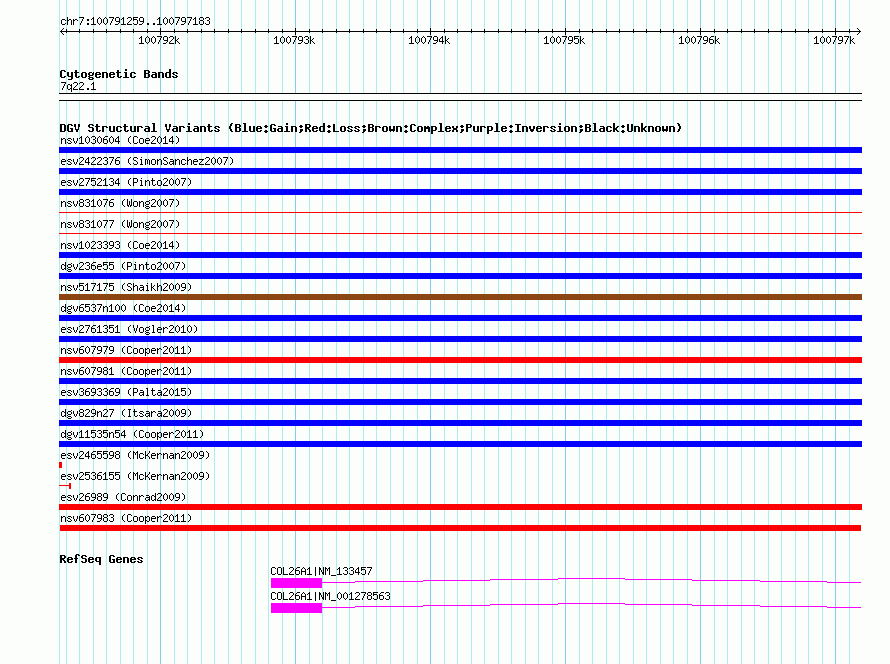Viewport: 890px width, 664px height.
Task: Click the COL26A1|NM_133457 gene label
Action: click(x=321, y=571)
